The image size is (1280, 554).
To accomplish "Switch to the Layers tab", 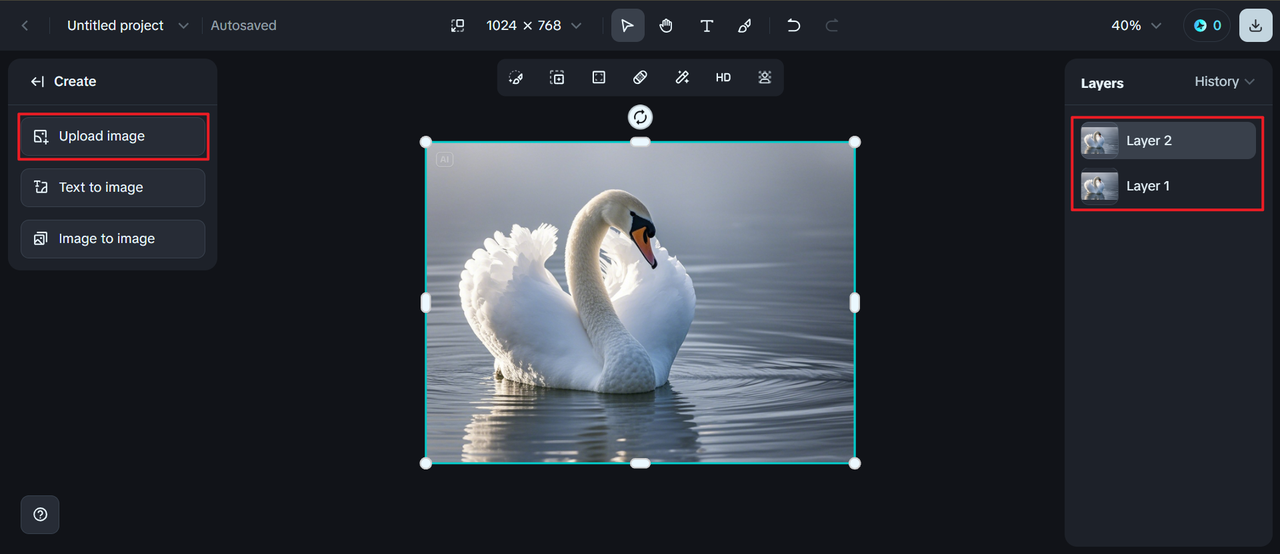I will coord(1102,83).
